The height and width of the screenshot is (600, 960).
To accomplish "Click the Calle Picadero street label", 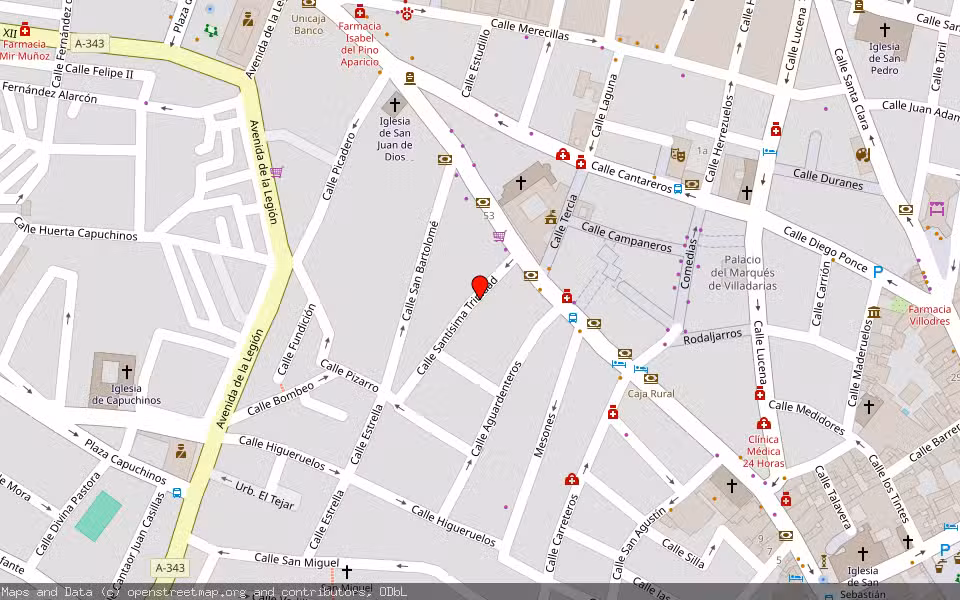I will click(339, 165).
